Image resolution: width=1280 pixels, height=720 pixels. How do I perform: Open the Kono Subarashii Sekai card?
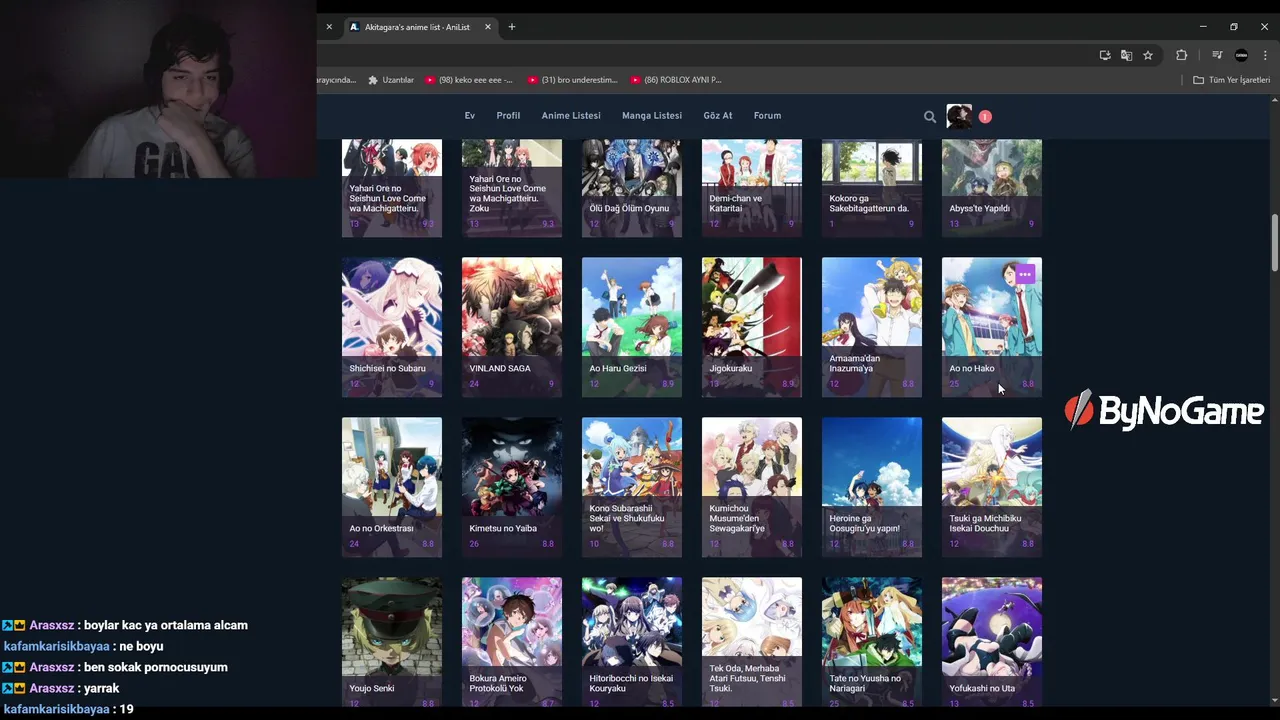[x=632, y=487]
